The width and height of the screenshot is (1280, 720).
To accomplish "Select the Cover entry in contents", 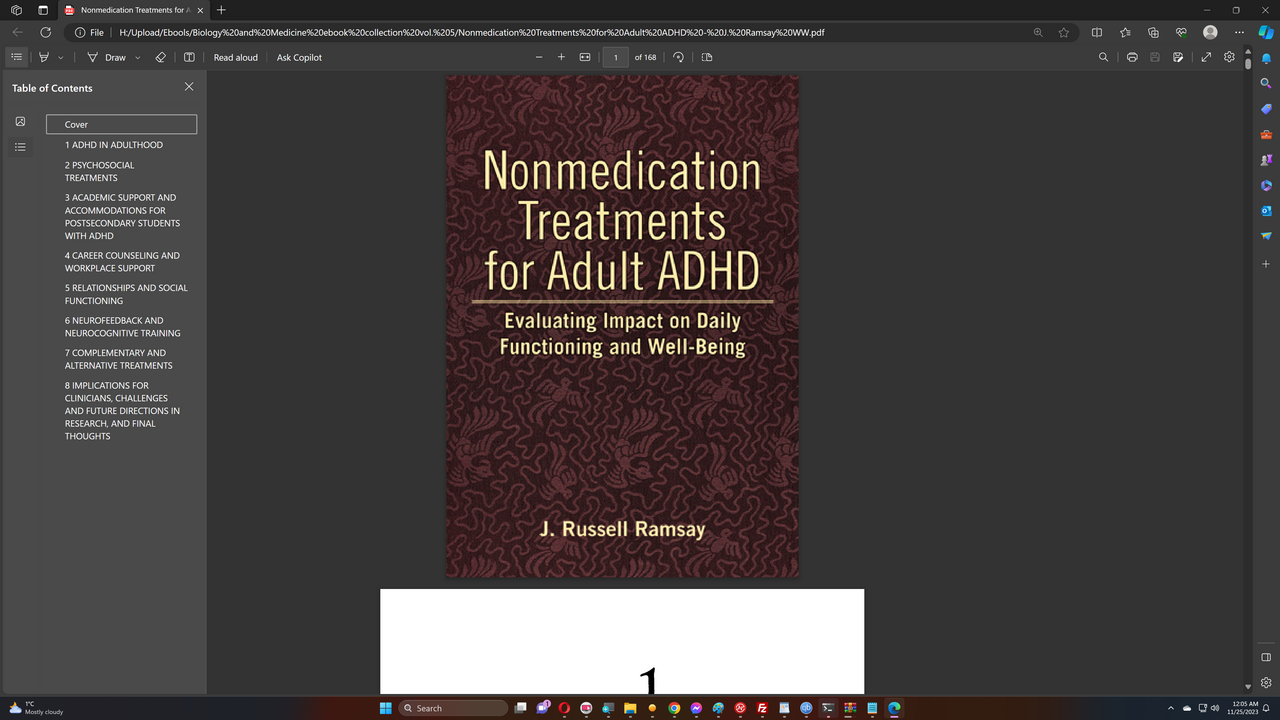I will [121, 124].
